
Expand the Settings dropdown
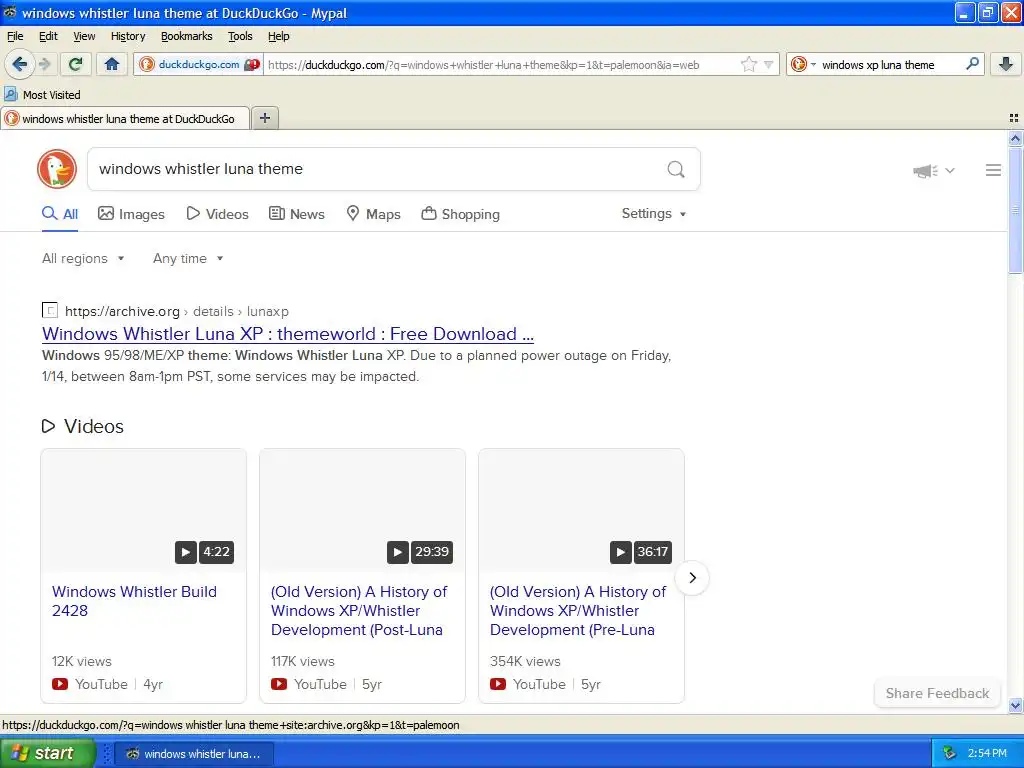[x=654, y=214]
